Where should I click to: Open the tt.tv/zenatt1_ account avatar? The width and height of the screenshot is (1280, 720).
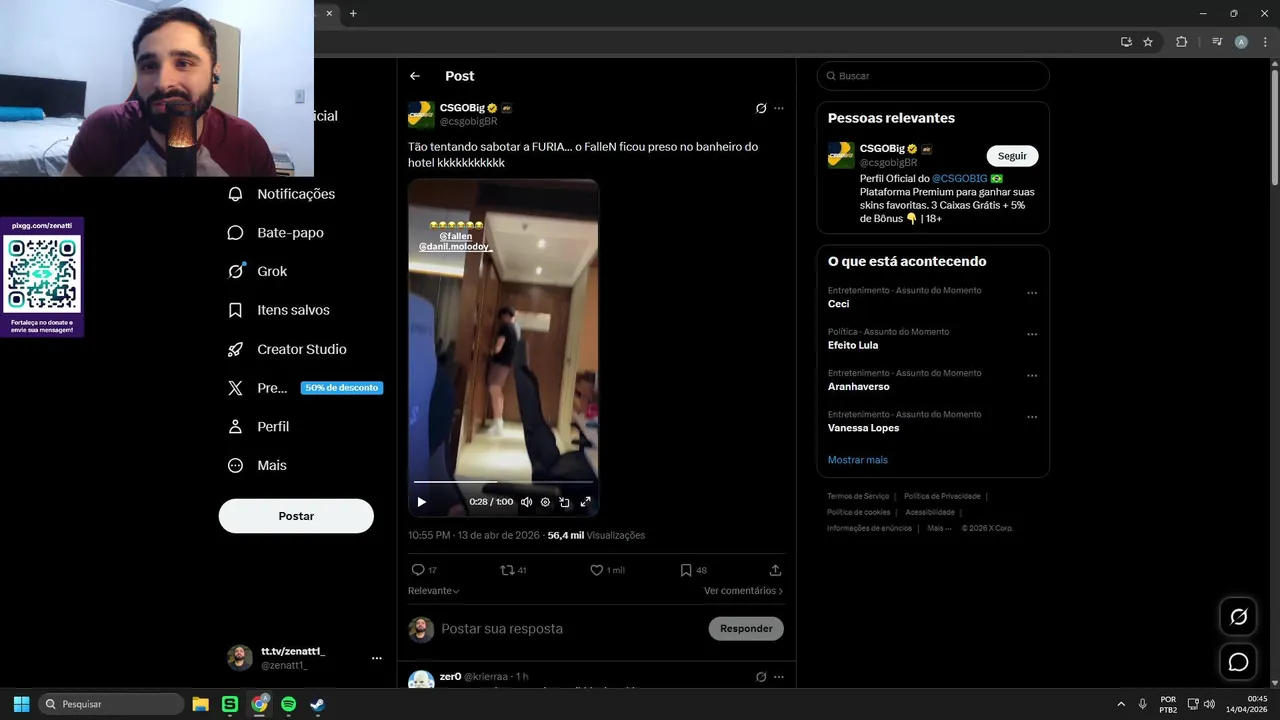coord(240,658)
